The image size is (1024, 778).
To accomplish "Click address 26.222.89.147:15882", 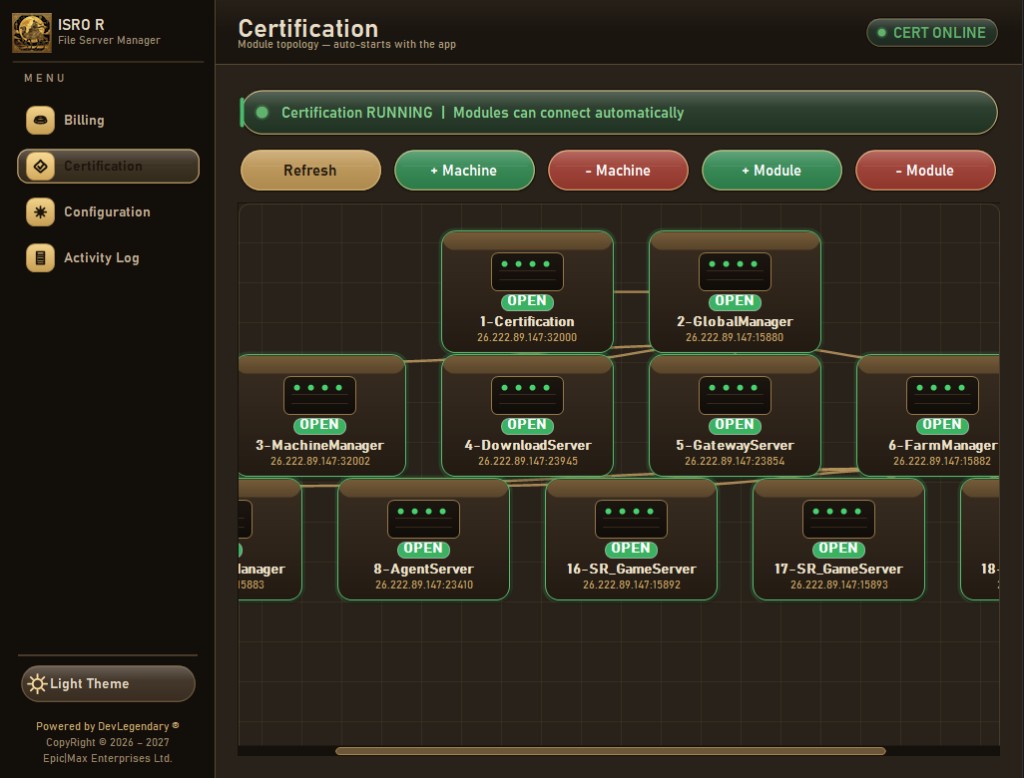I will point(942,461).
